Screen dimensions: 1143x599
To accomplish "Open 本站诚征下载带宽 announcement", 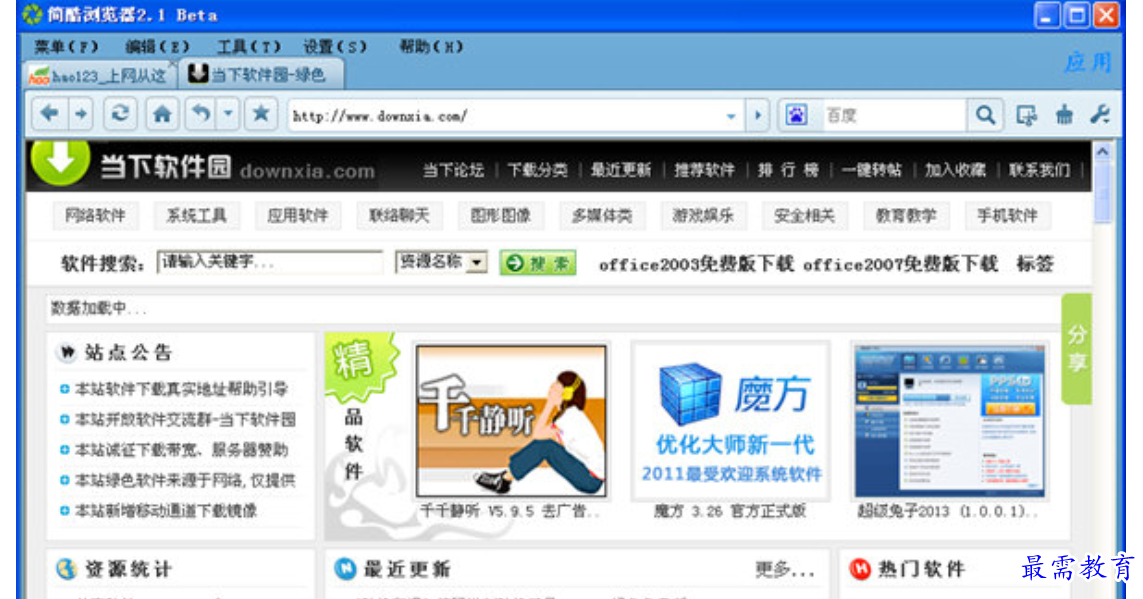I will point(182,450).
